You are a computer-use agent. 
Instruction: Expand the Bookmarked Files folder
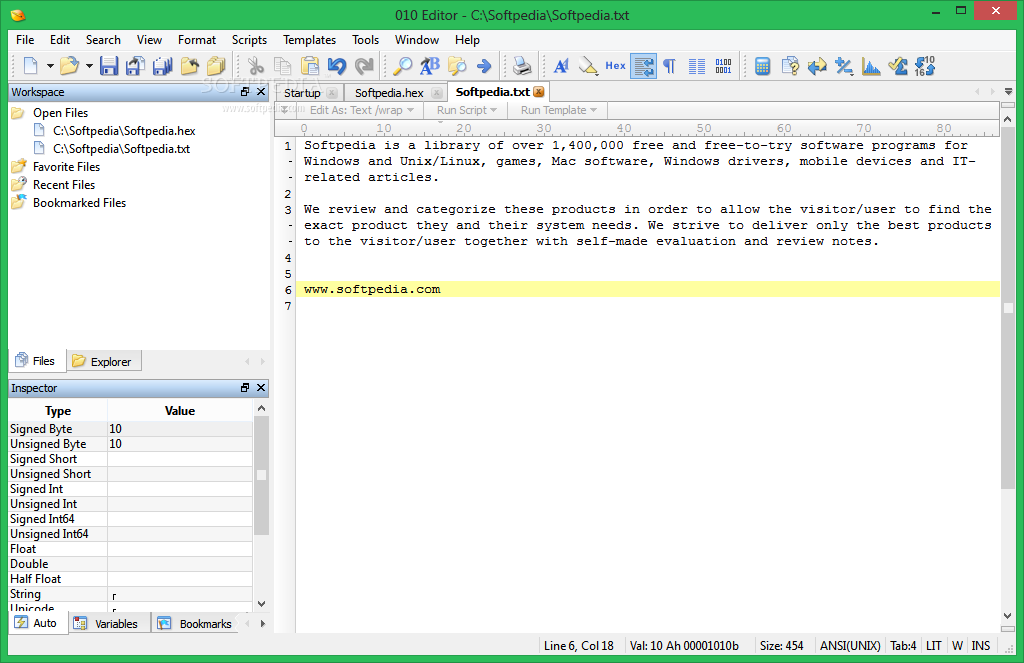pos(79,203)
